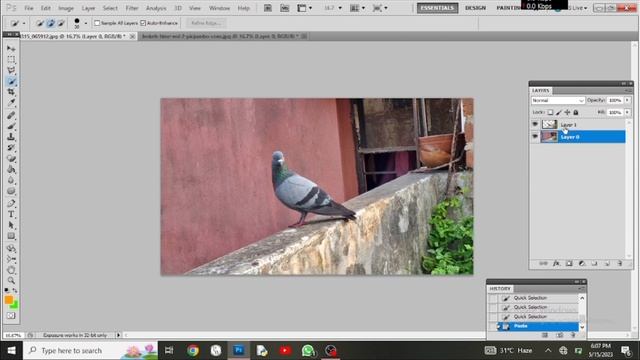Open the tool preset picker arrow

point(24,23)
